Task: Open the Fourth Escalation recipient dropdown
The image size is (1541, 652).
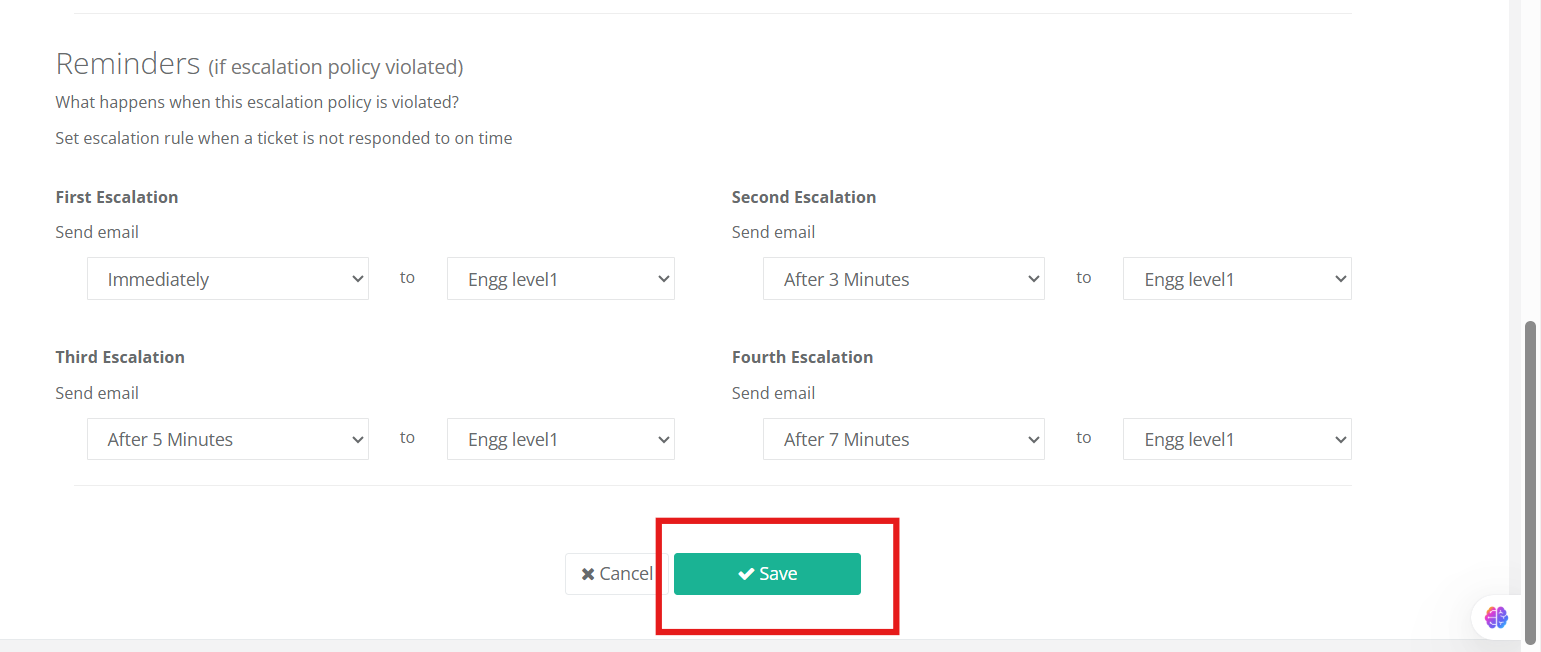Action: (x=1236, y=439)
